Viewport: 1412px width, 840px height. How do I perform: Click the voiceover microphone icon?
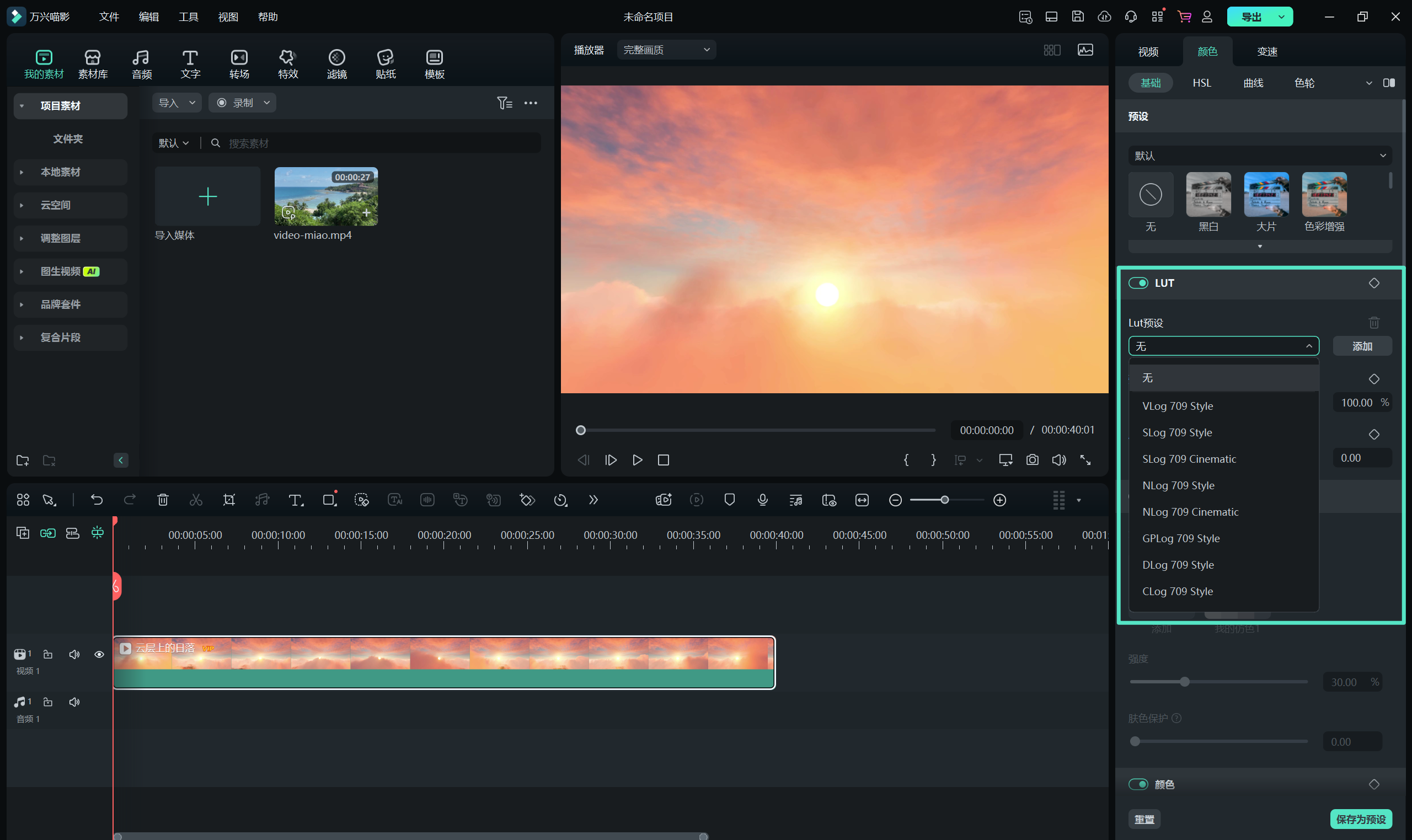[x=762, y=500]
